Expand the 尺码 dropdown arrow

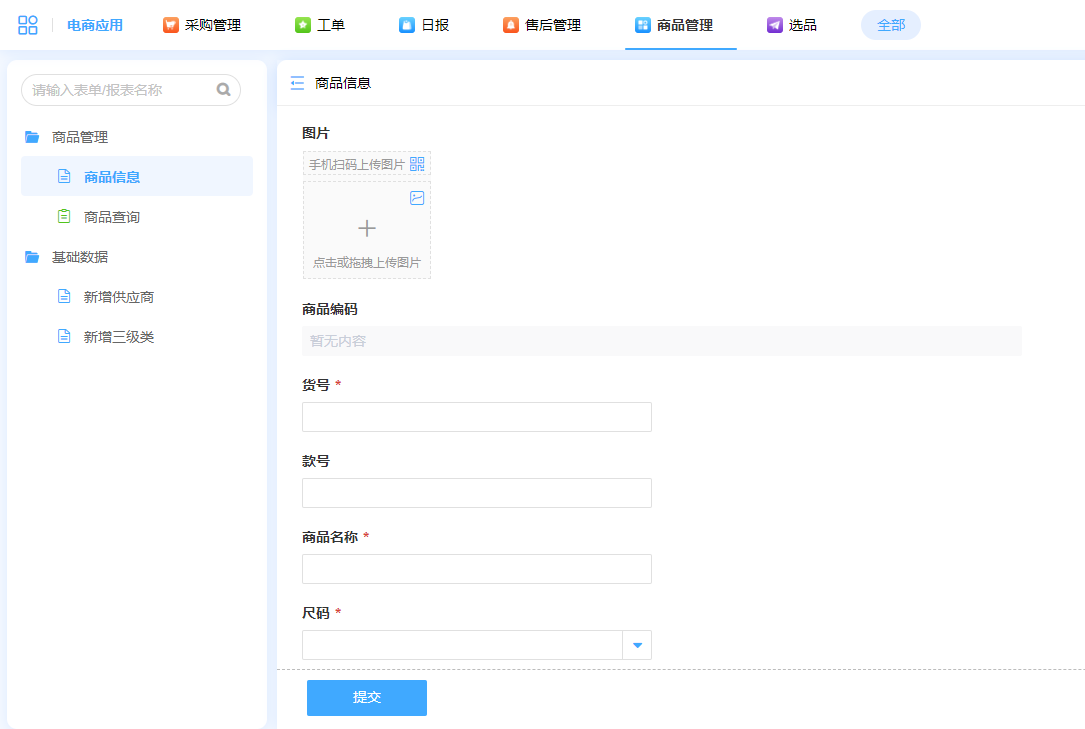pos(637,645)
